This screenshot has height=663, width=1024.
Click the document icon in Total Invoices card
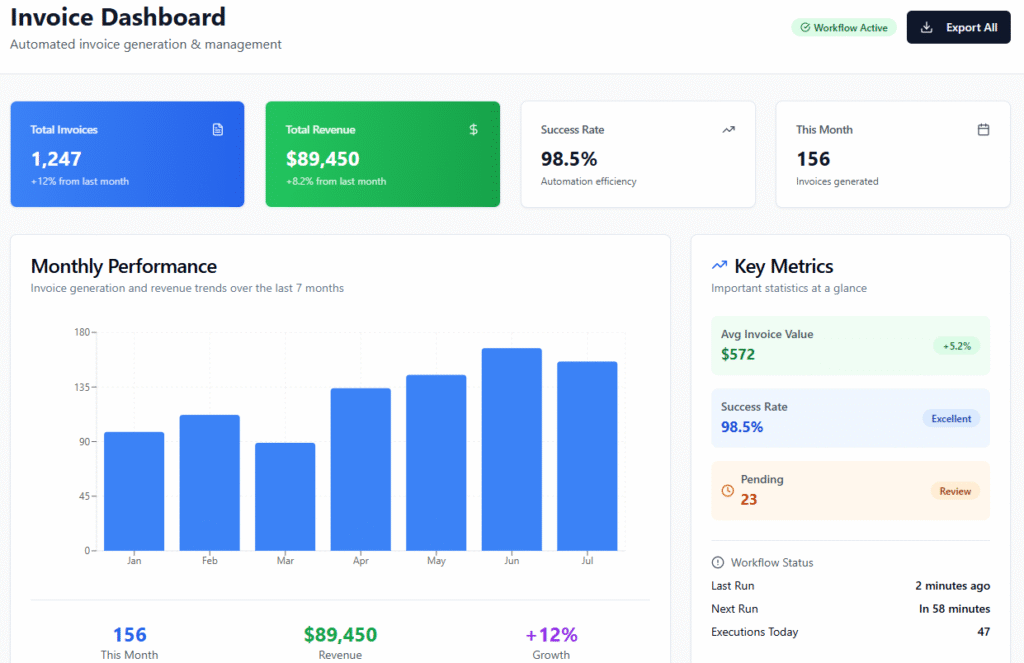[x=218, y=129]
